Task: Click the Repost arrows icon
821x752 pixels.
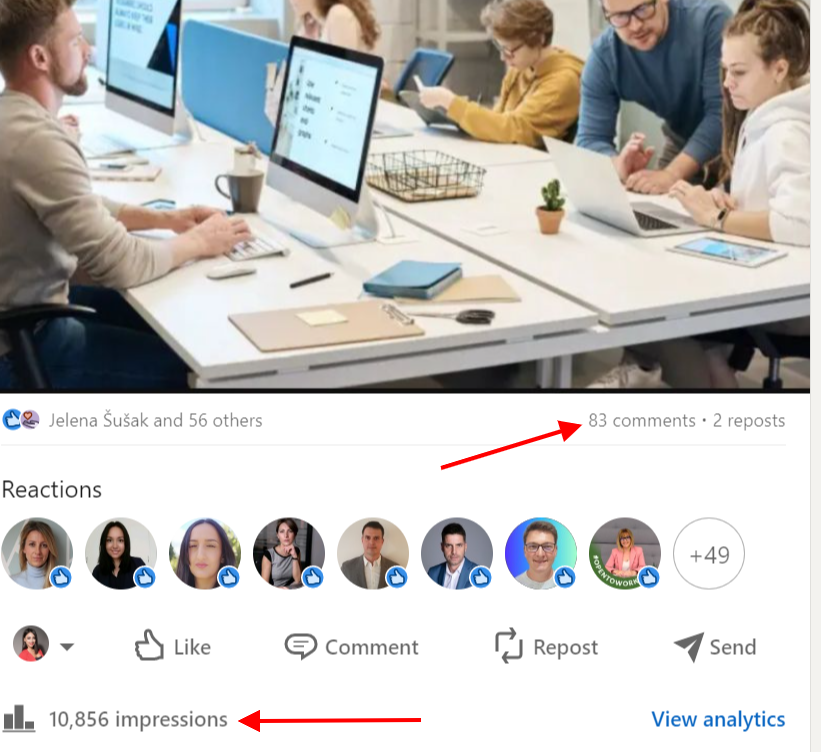Action: click(508, 646)
